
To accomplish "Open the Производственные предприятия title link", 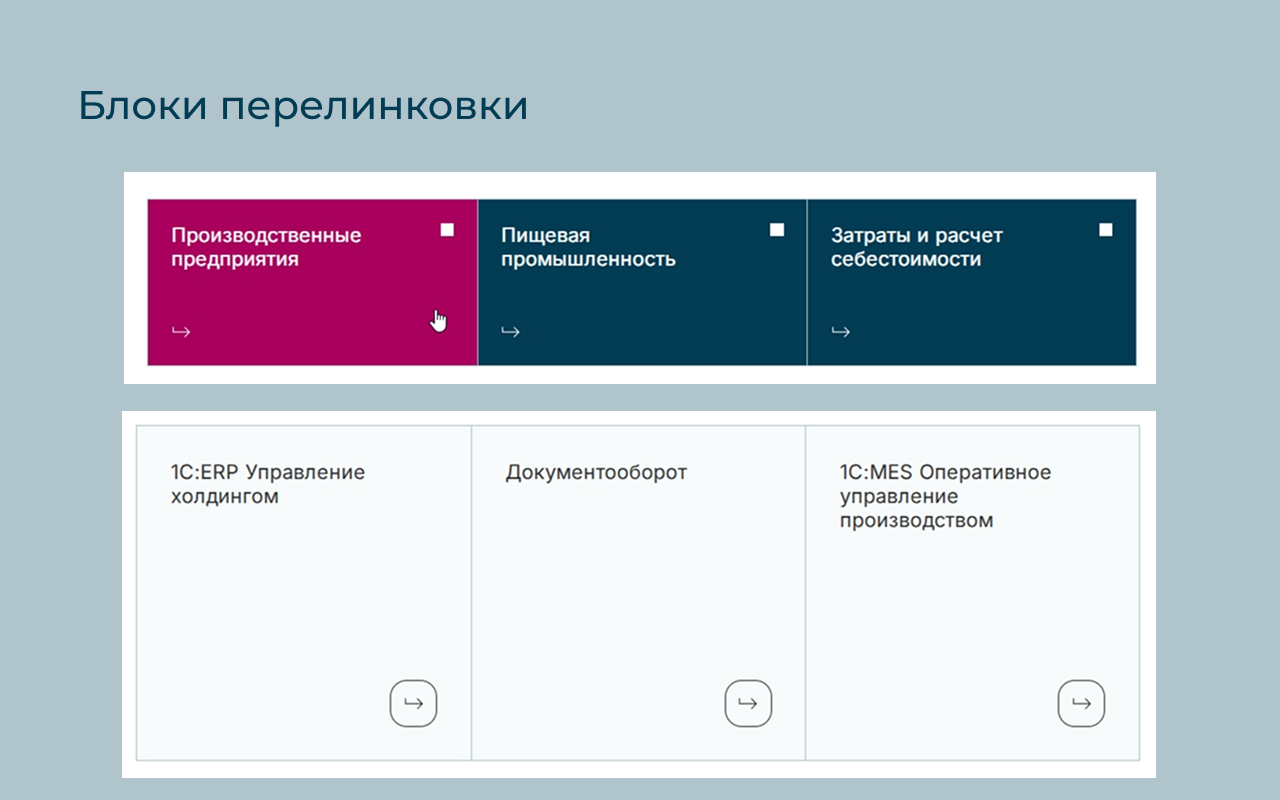I will coord(266,248).
